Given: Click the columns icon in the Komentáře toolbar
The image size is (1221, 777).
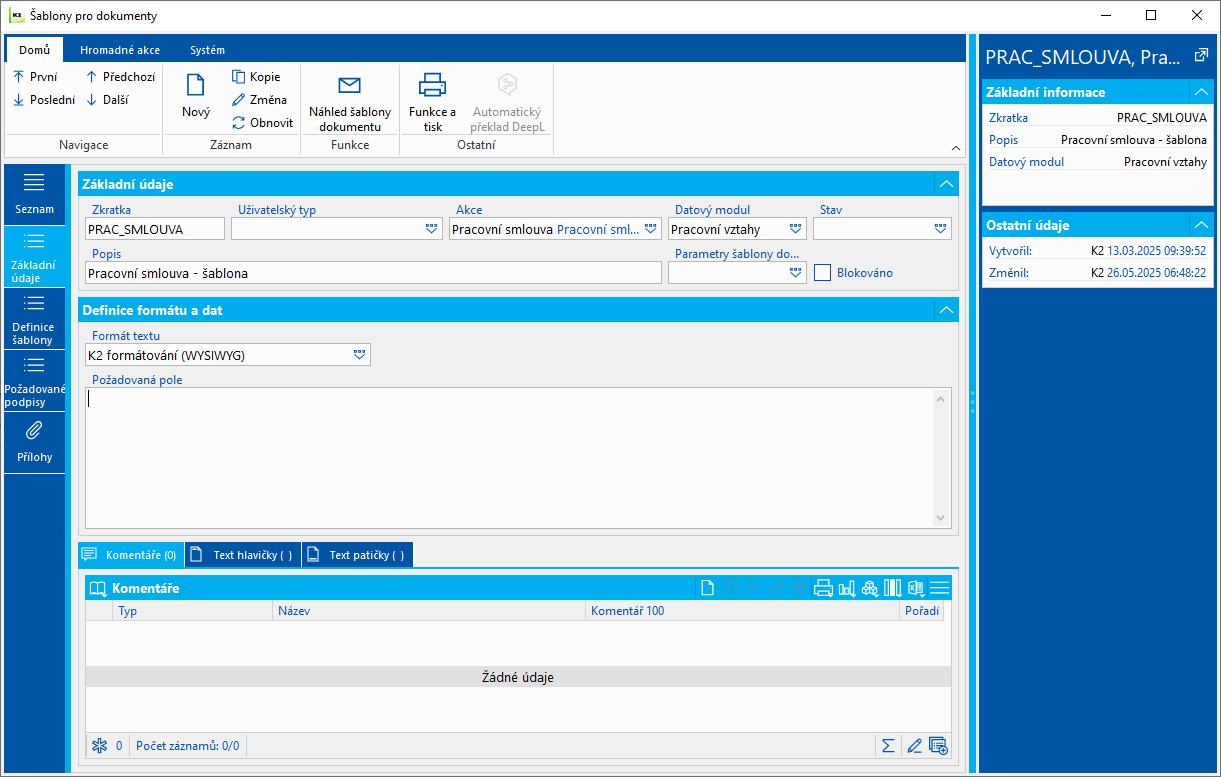Looking at the screenshot, I should click(892, 588).
